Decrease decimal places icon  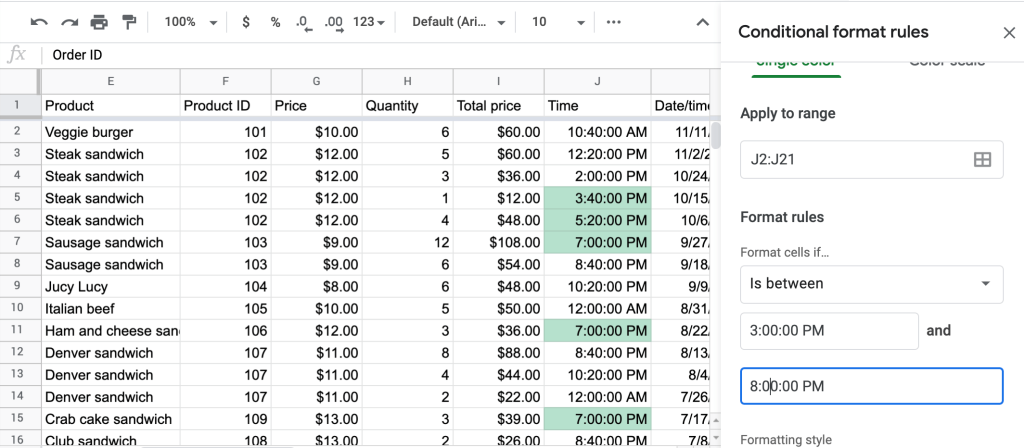[303, 21]
